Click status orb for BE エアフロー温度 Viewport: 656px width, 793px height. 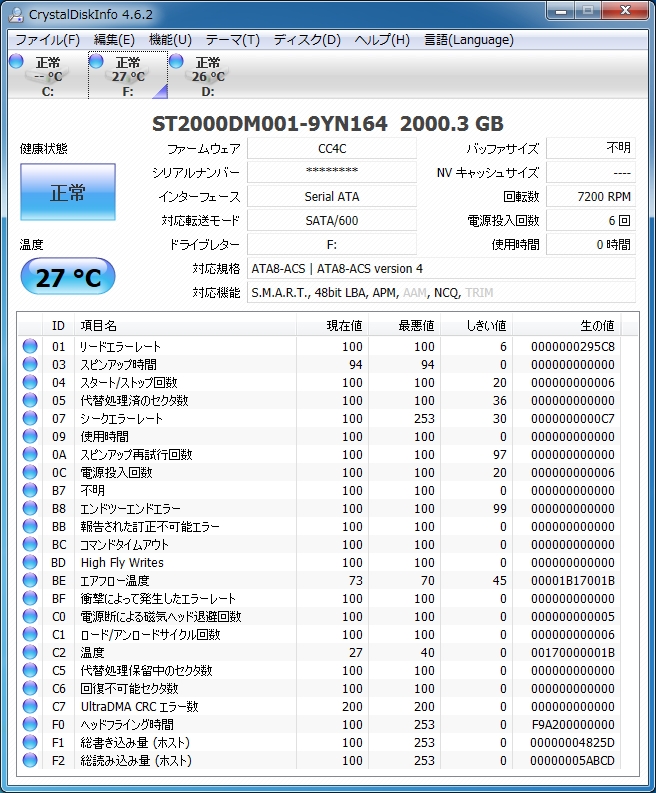(30, 580)
